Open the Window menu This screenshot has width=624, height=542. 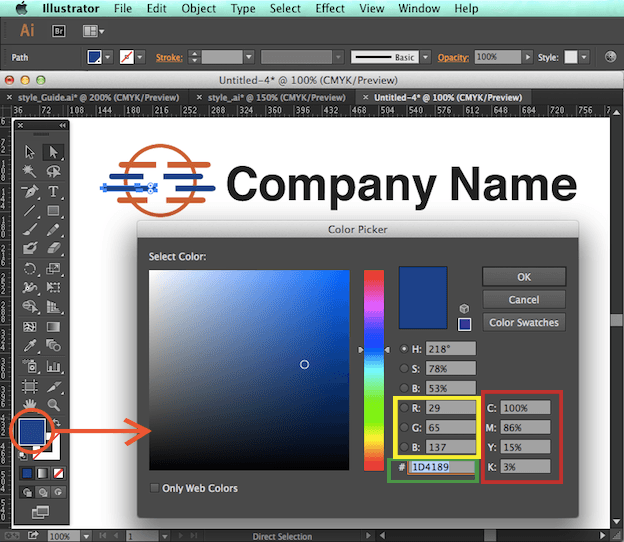(x=419, y=8)
